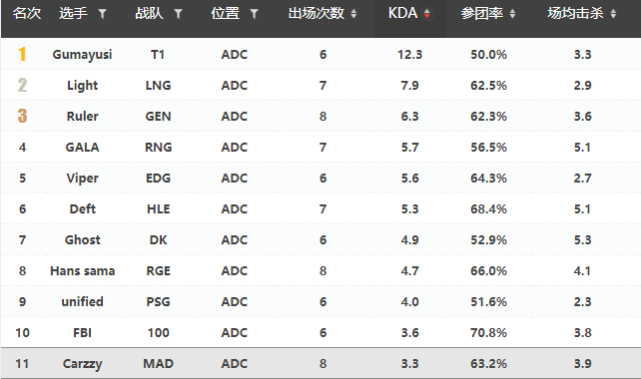The height and width of the screenshot is (379, 641).
Task: Sort by 参团率 using its sort arrows
Action: coord(512,14)
